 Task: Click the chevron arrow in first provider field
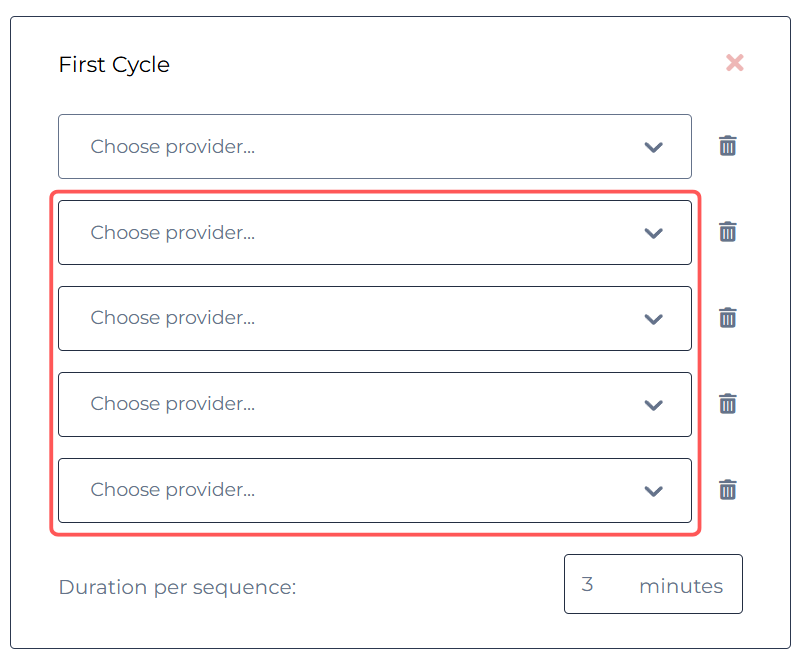654,147
